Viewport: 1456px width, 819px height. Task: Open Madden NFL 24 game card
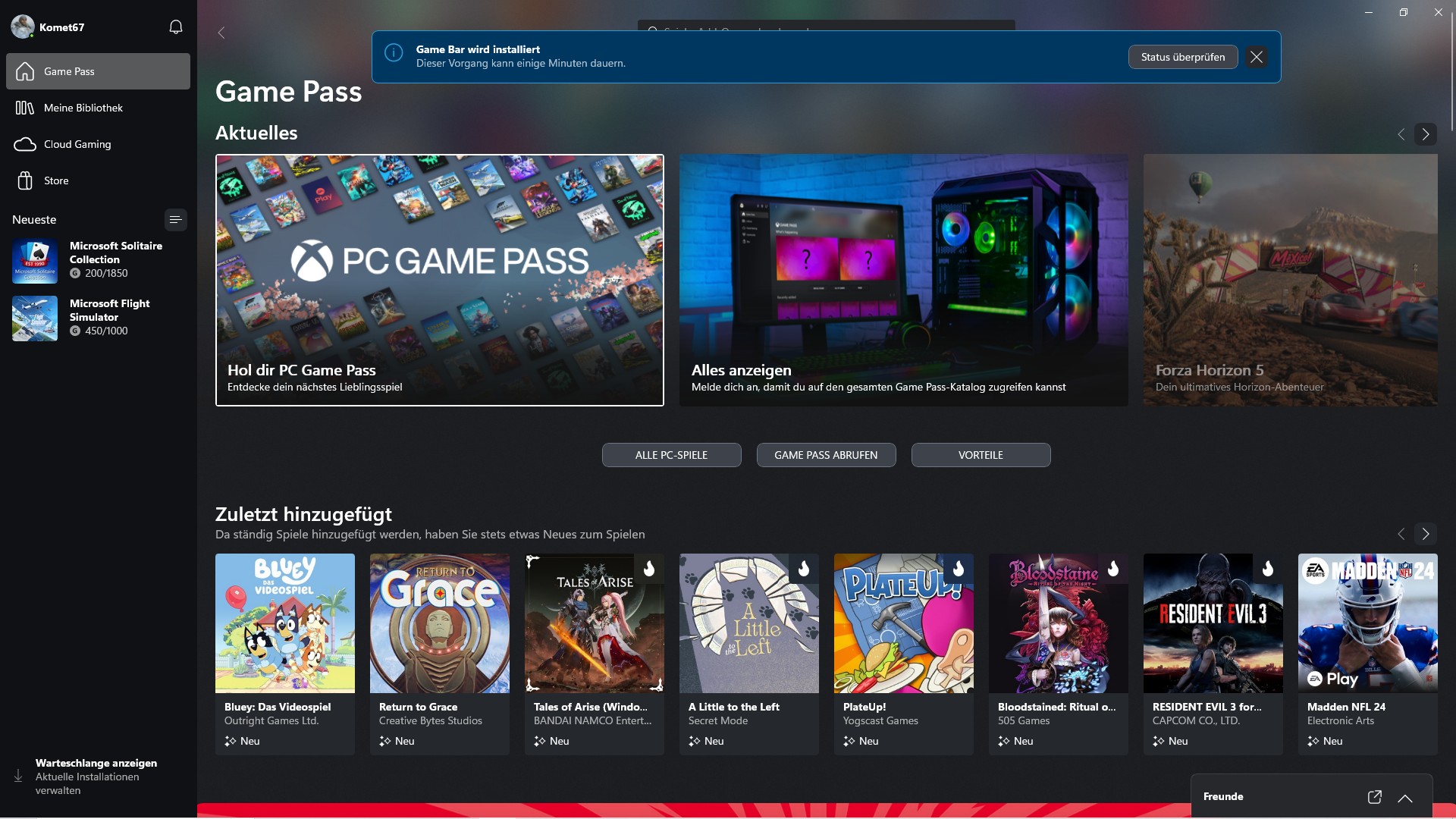click(x=1368, y=654)
